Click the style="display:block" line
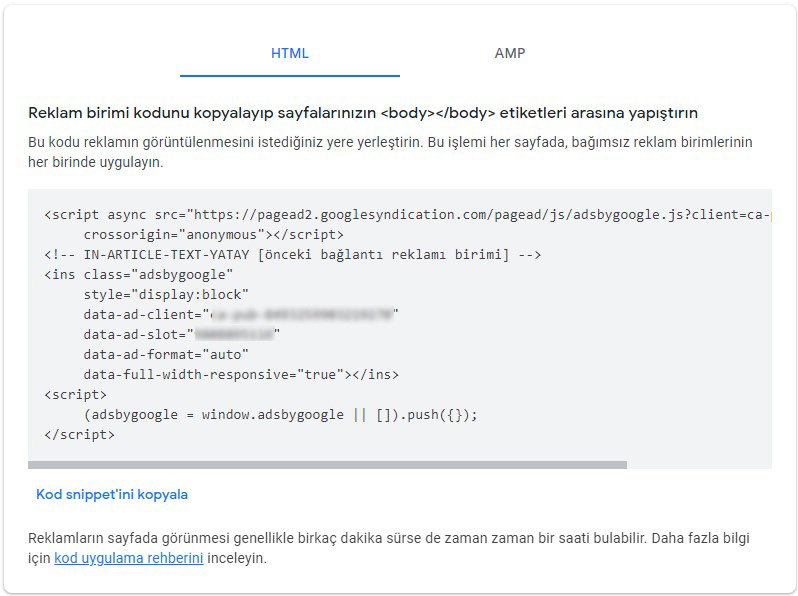The image size is (798, 596). point(166,295)
